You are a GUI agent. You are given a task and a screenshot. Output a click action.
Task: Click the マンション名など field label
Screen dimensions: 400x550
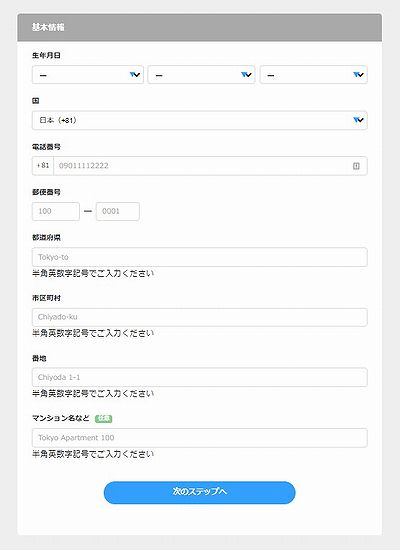(61, 418)
